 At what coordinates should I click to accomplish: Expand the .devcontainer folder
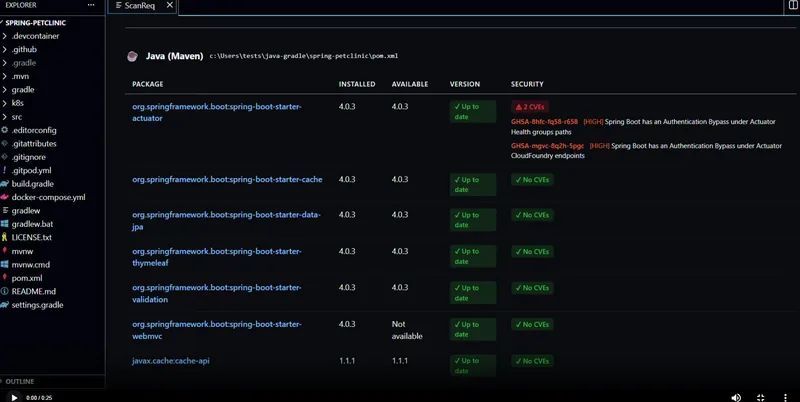pos(35,36)
